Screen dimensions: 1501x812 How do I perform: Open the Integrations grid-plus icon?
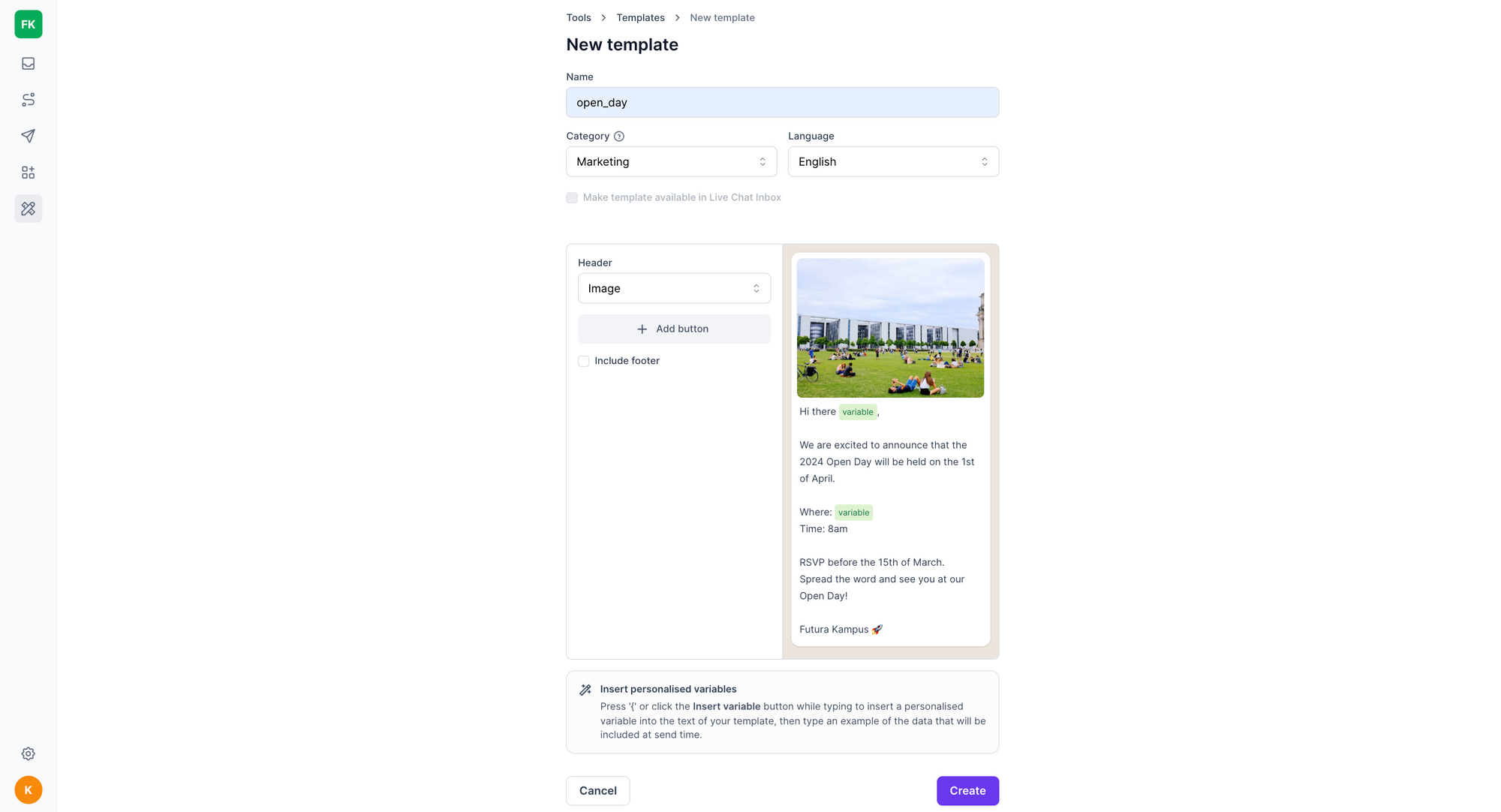[x=29, y=173]
